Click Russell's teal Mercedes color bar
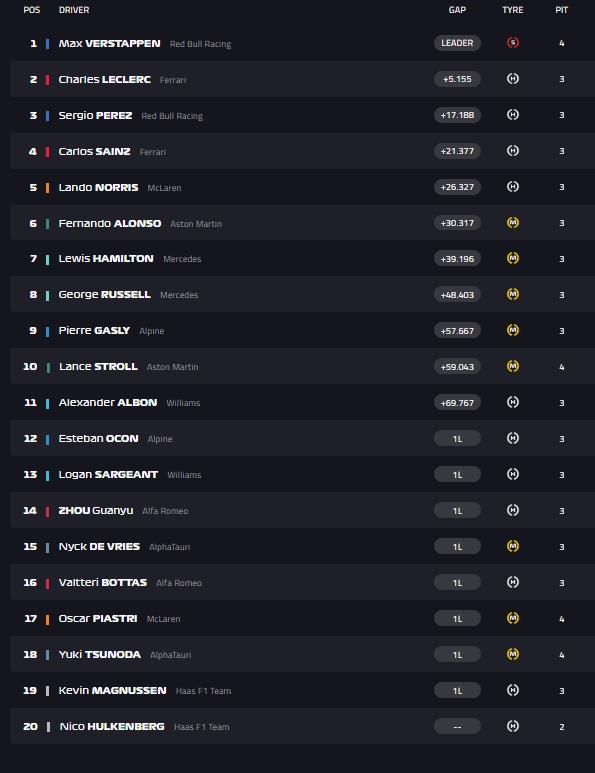Image resolution: width=595 pixels, height=773 pixels. coord(47,296)
